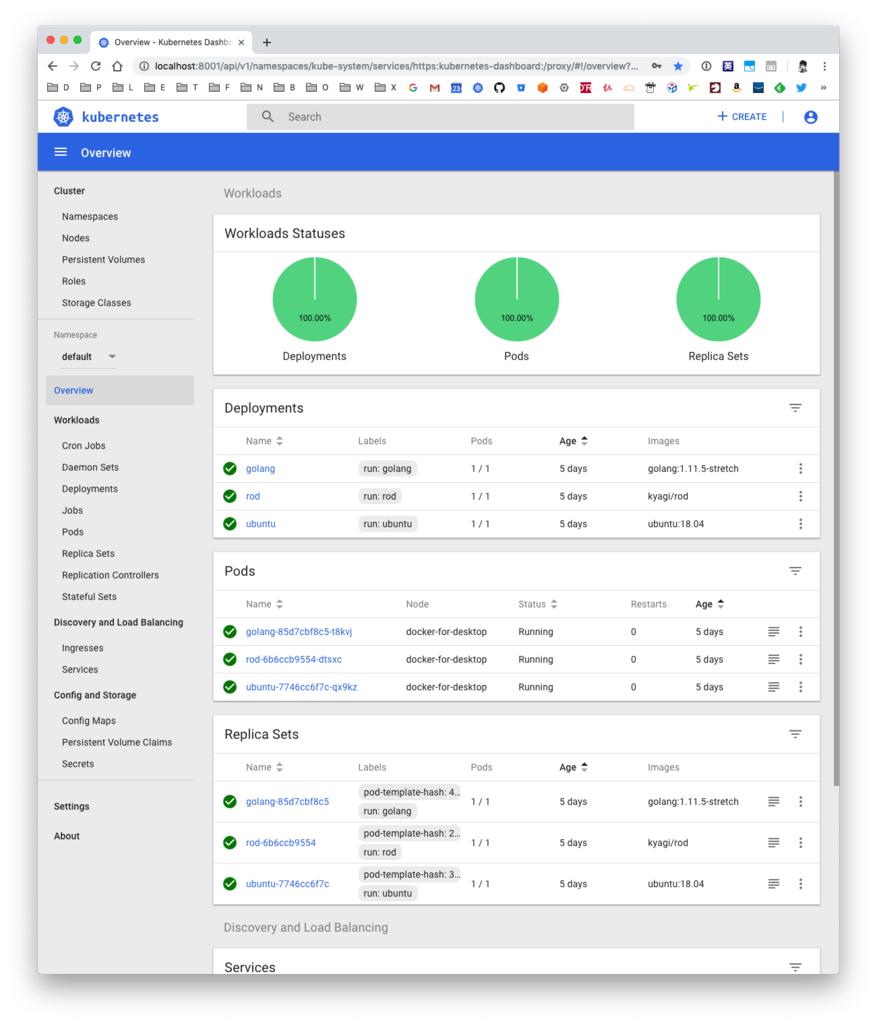
Task: Open the hamburger menu next to Overview
Action: (x=61, y=152)
